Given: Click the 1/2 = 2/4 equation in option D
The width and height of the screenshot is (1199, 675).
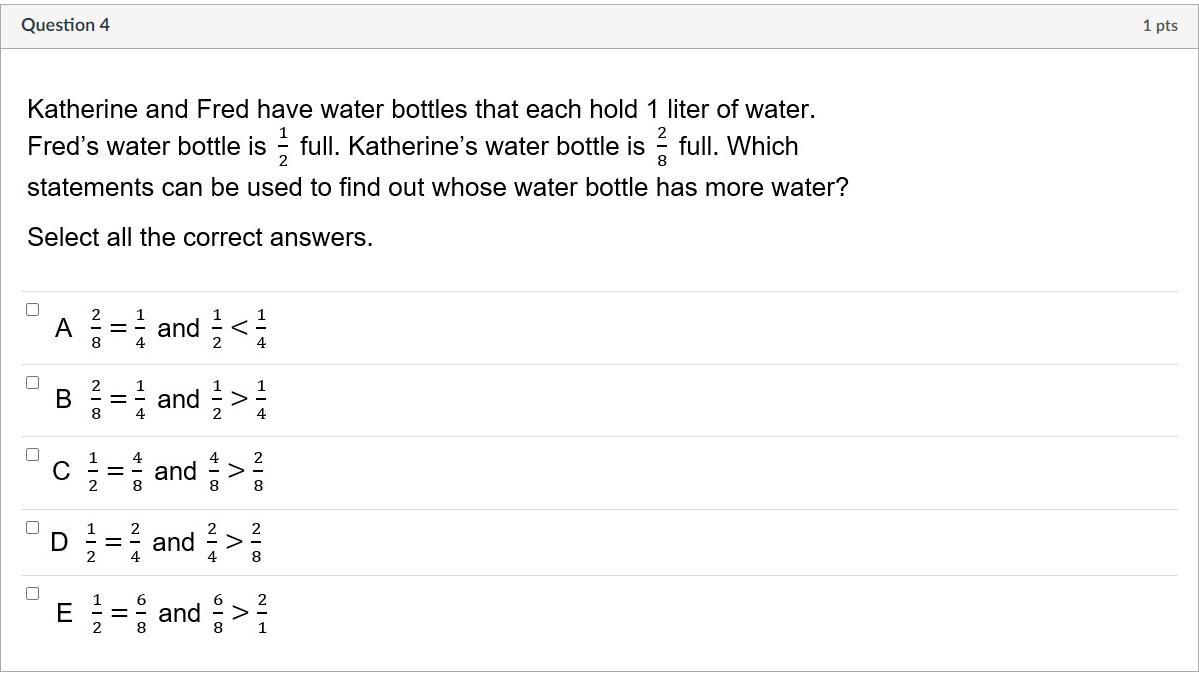Looking at the screenshot, I should [x=113, y=542].
